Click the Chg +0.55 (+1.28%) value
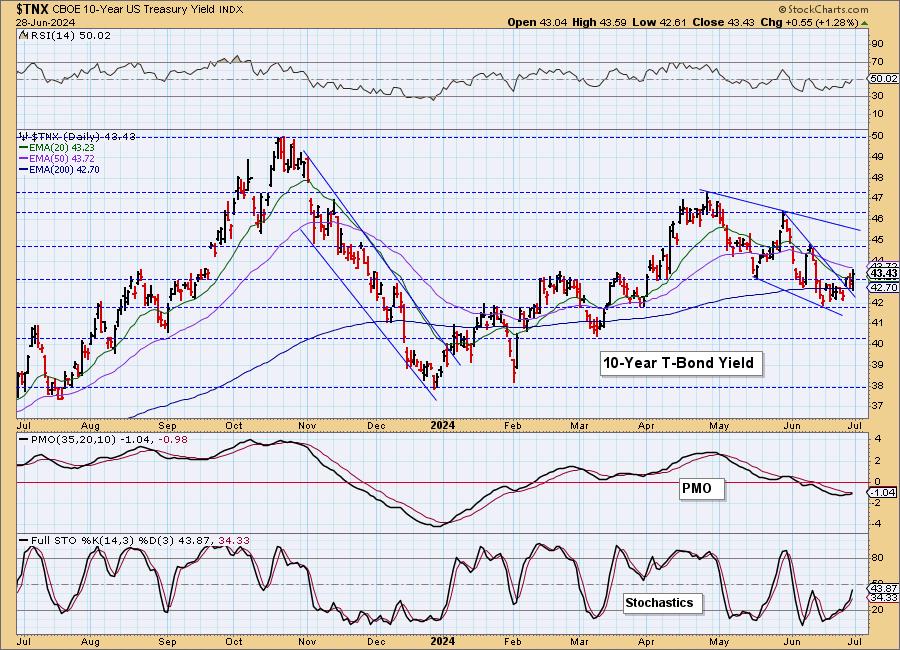Image resolution: width=900 pixels, height=650 pixels. pyautogui.click(x=809, y=22)
